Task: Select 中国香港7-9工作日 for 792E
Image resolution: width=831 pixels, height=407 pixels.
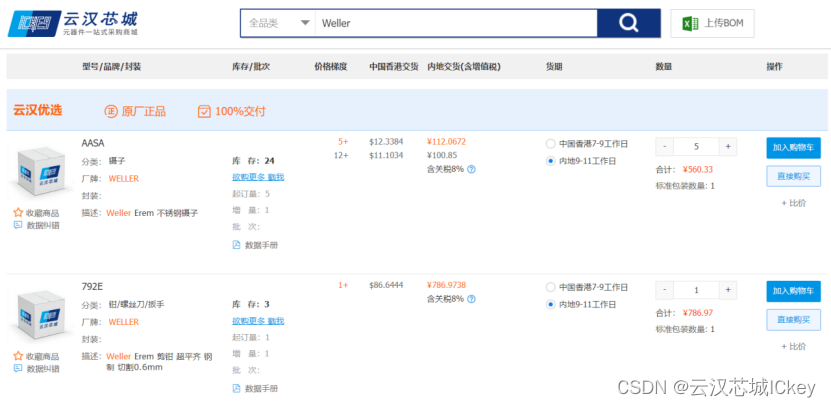Action: coord(550,287)
